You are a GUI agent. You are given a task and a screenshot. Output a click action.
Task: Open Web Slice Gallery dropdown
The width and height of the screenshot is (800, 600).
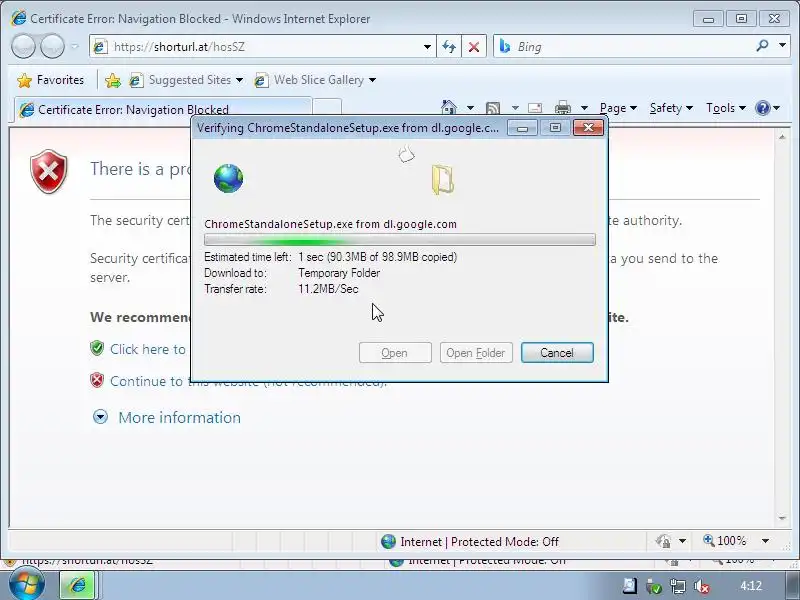pos(315,80)
